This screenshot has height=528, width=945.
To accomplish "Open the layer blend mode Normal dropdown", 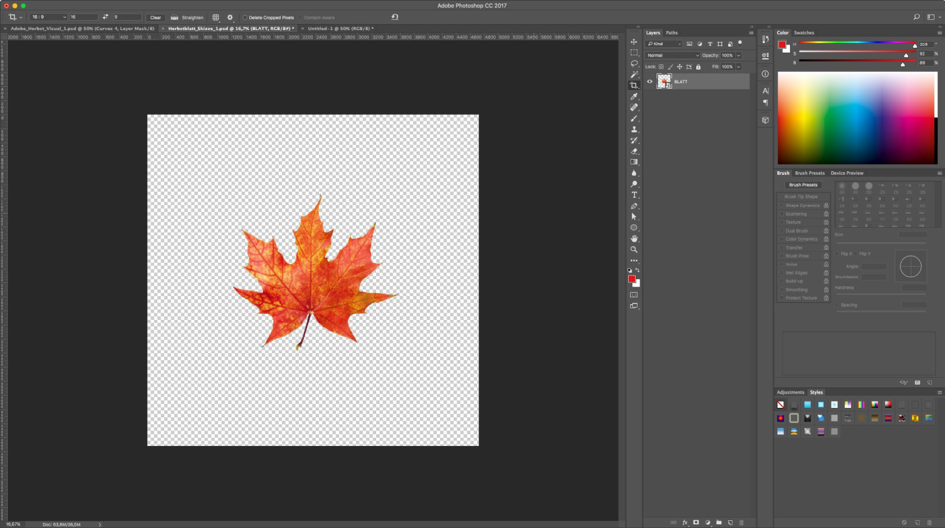I will tap(671, 56).
